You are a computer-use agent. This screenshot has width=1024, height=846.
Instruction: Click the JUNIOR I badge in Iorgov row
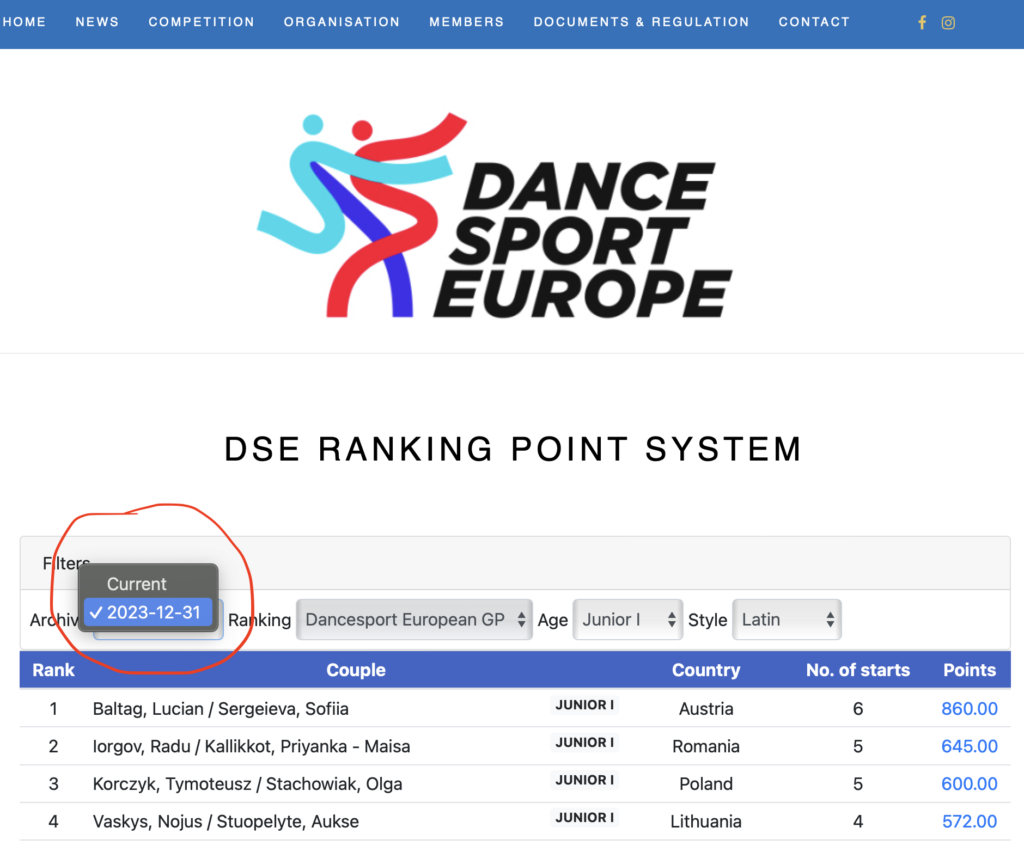point(584,743)
